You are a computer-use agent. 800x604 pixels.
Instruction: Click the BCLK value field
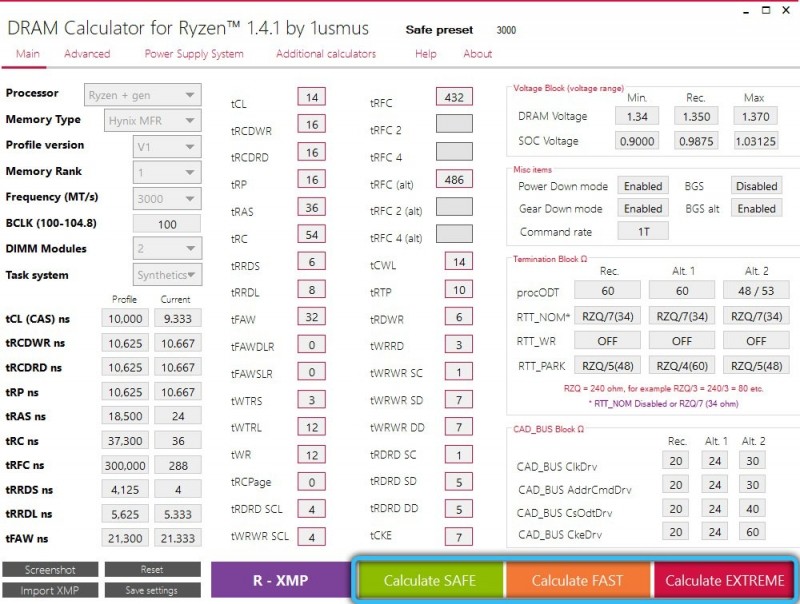[167, 224]
